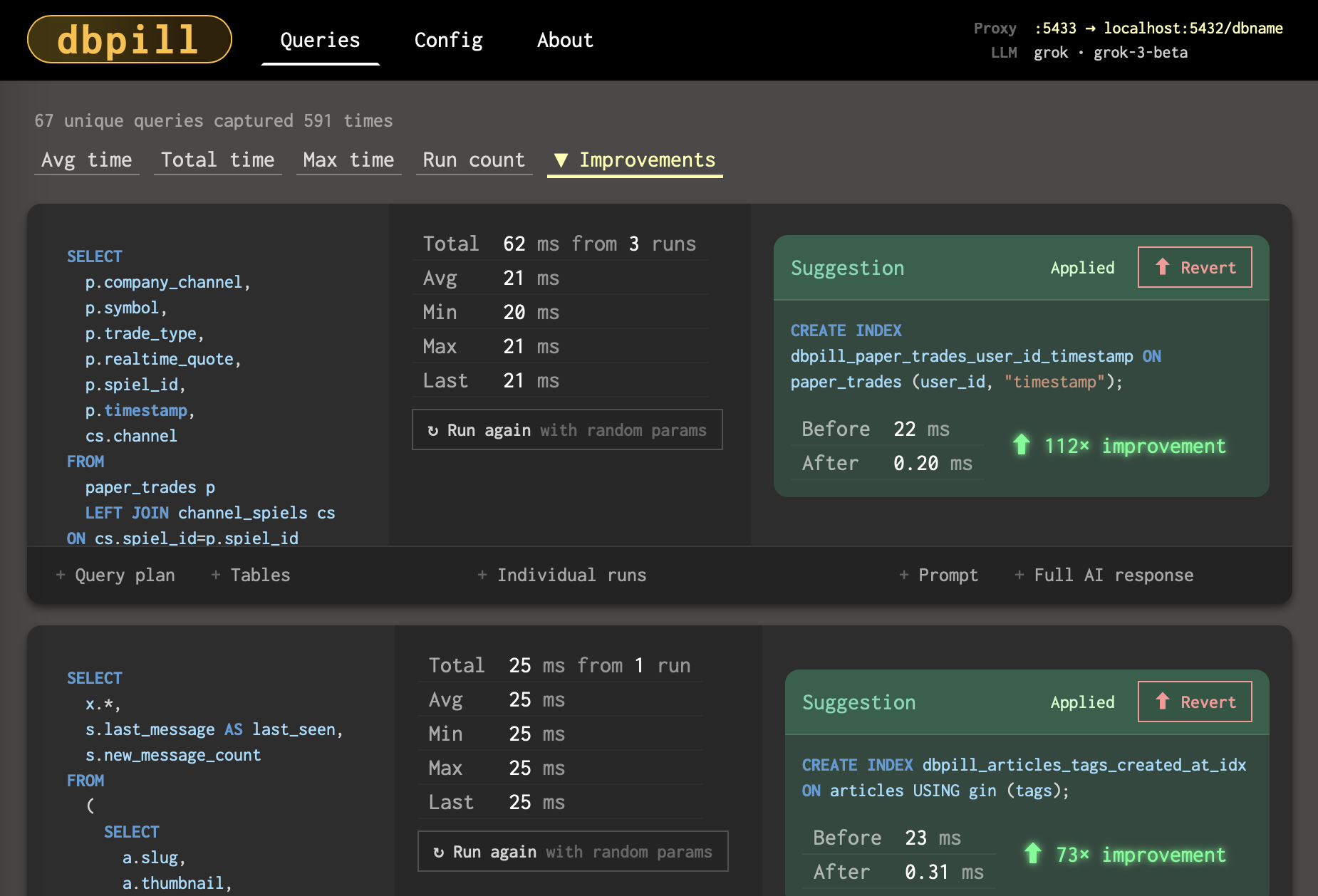Run paper_trades query again with random params
The width and height of the screenshot is (1318, 896).
pos(567,429)
